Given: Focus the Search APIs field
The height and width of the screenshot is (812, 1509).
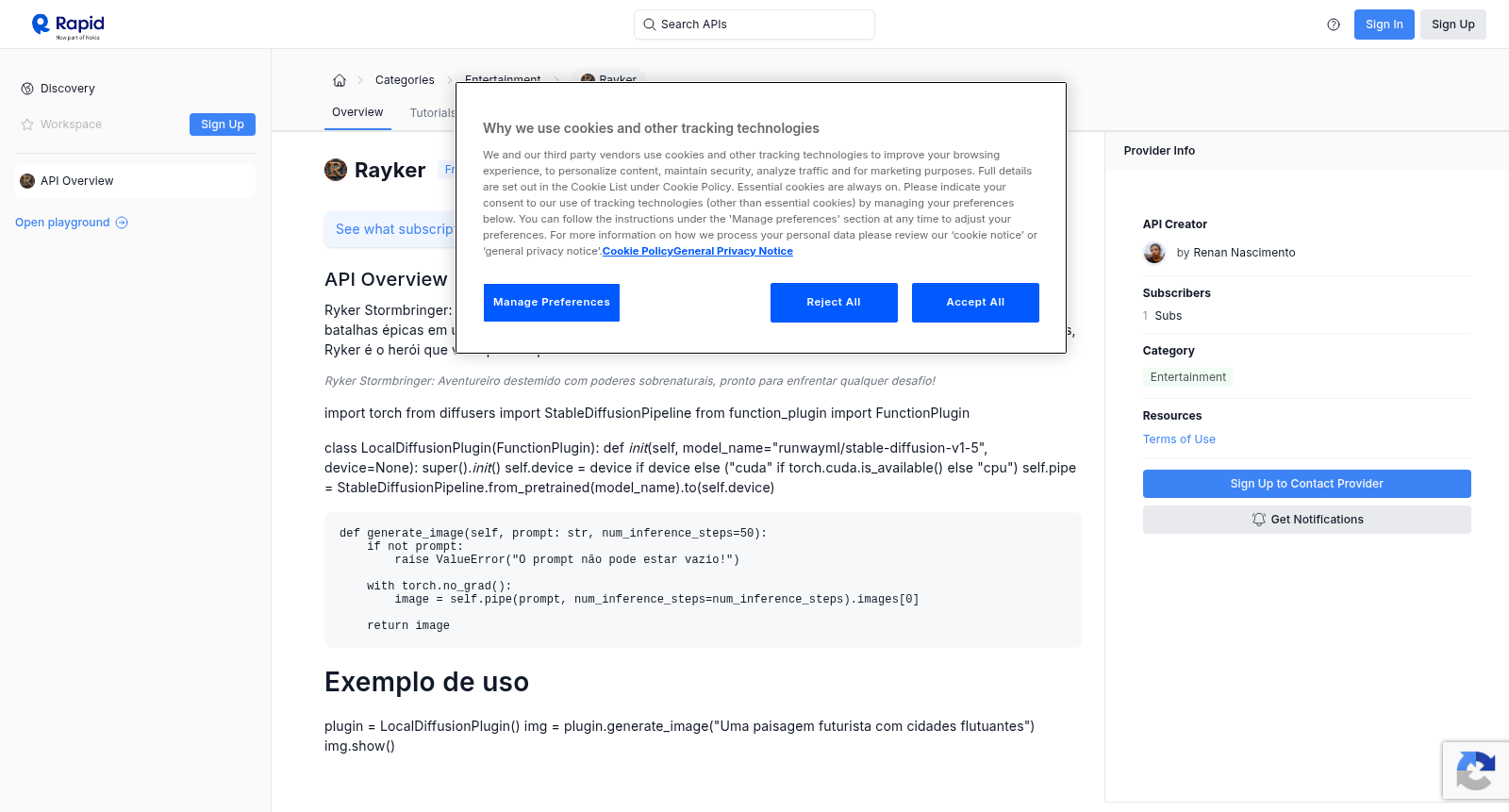Looking at the screenshot, I should [754, 25].
